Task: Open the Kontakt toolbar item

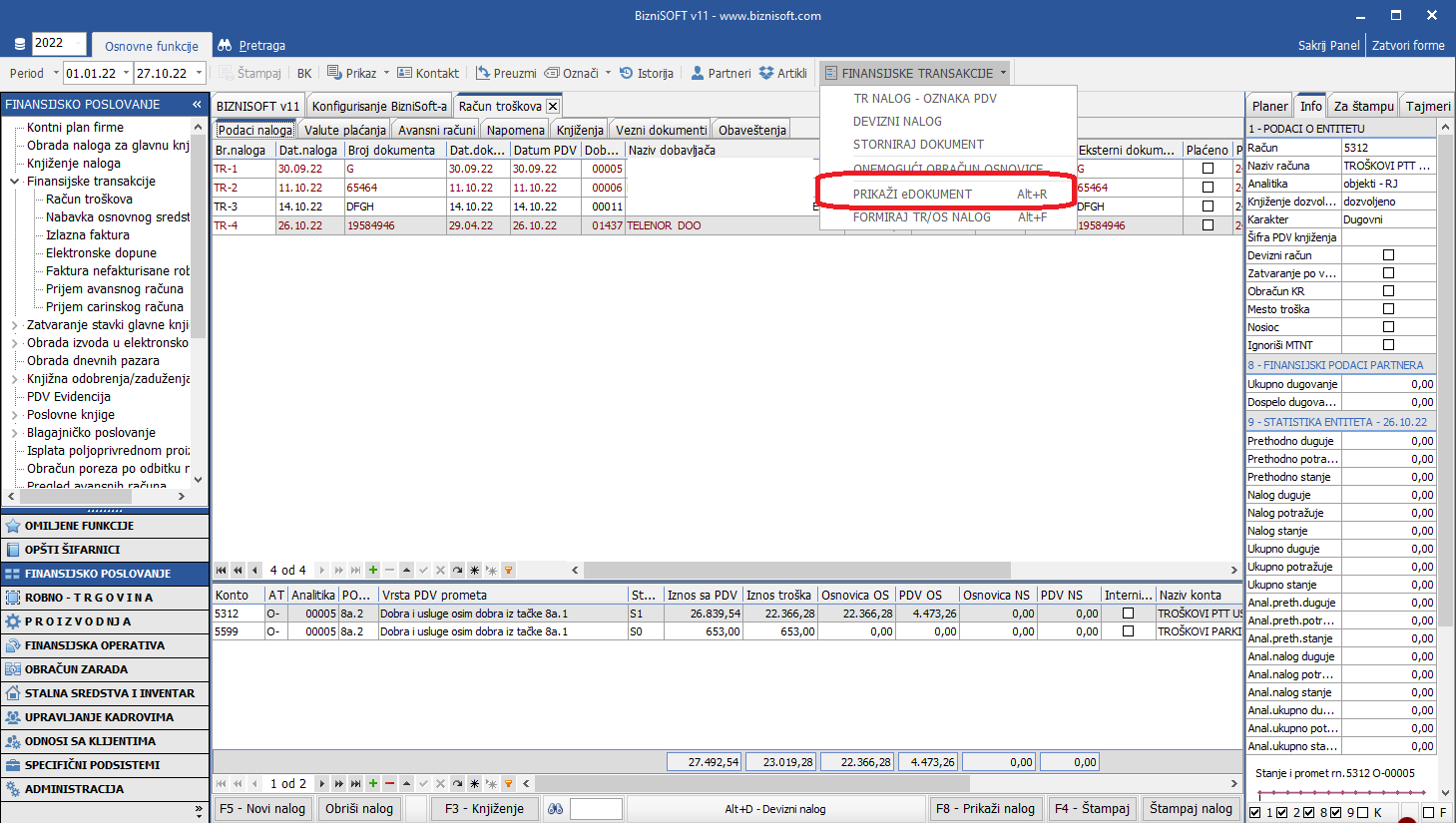Action: point(428,73)
